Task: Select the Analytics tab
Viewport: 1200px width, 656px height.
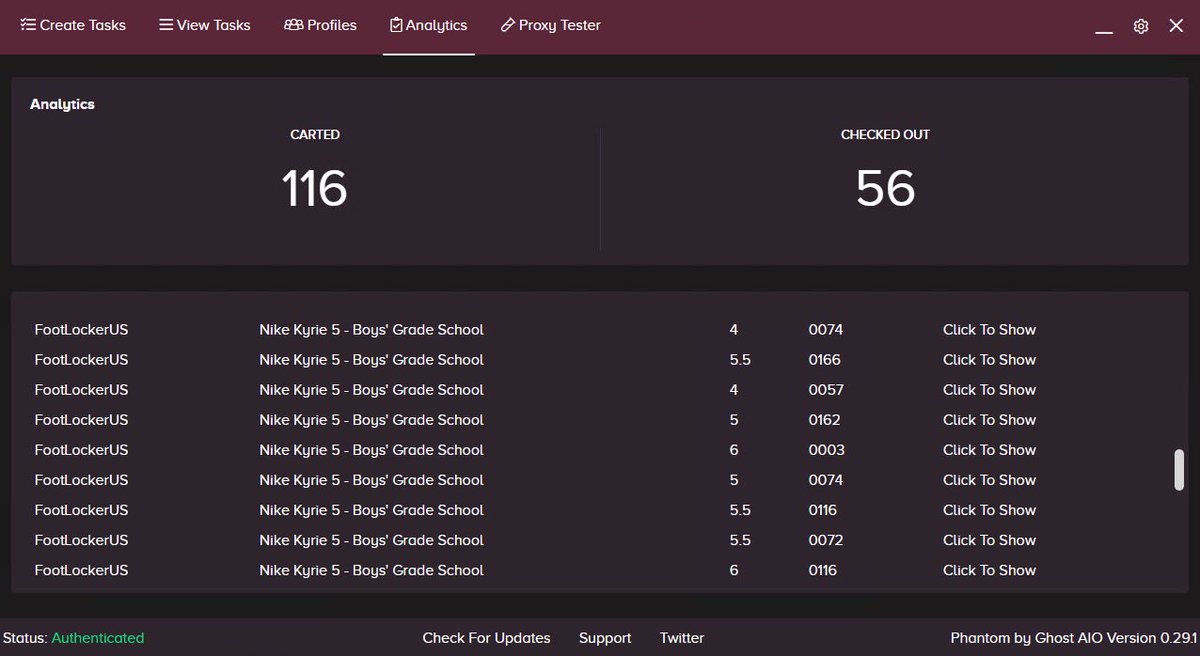Action: click(x=428, y=25)
